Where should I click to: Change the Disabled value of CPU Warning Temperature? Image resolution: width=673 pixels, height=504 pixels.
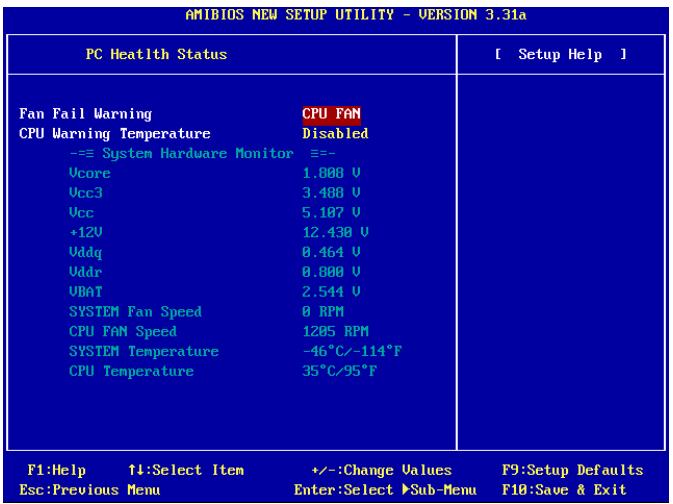coord(335,134)
